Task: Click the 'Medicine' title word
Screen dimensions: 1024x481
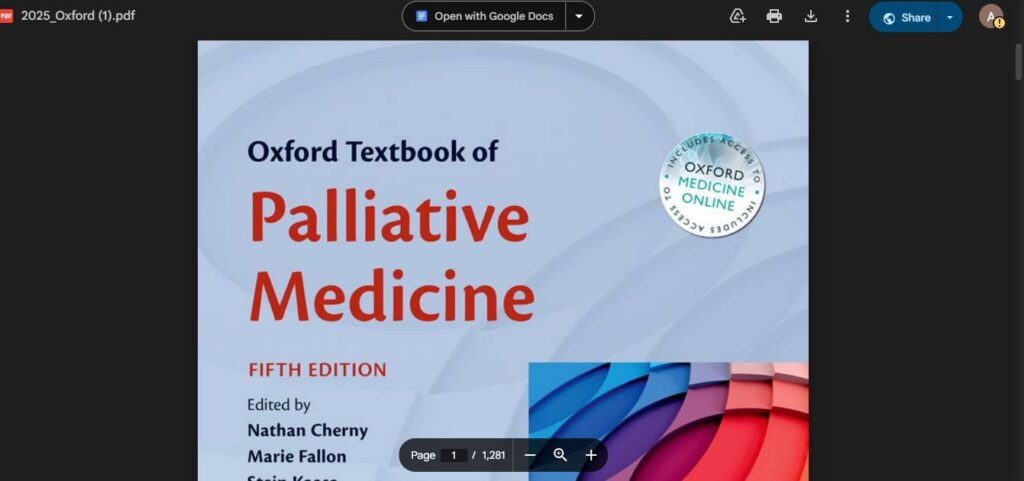Action: coord(392,295)
